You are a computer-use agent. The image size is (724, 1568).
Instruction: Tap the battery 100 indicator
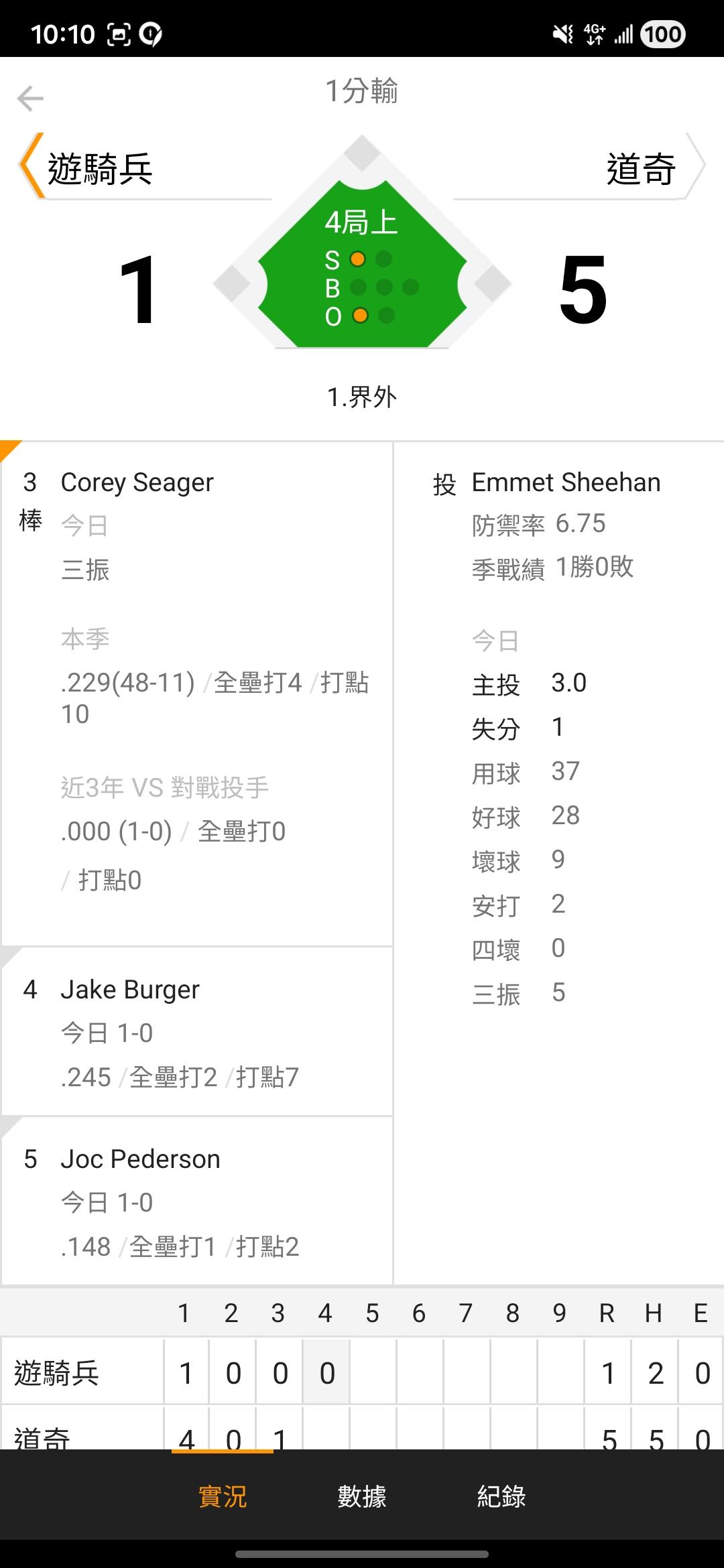[x=662, y=34]
